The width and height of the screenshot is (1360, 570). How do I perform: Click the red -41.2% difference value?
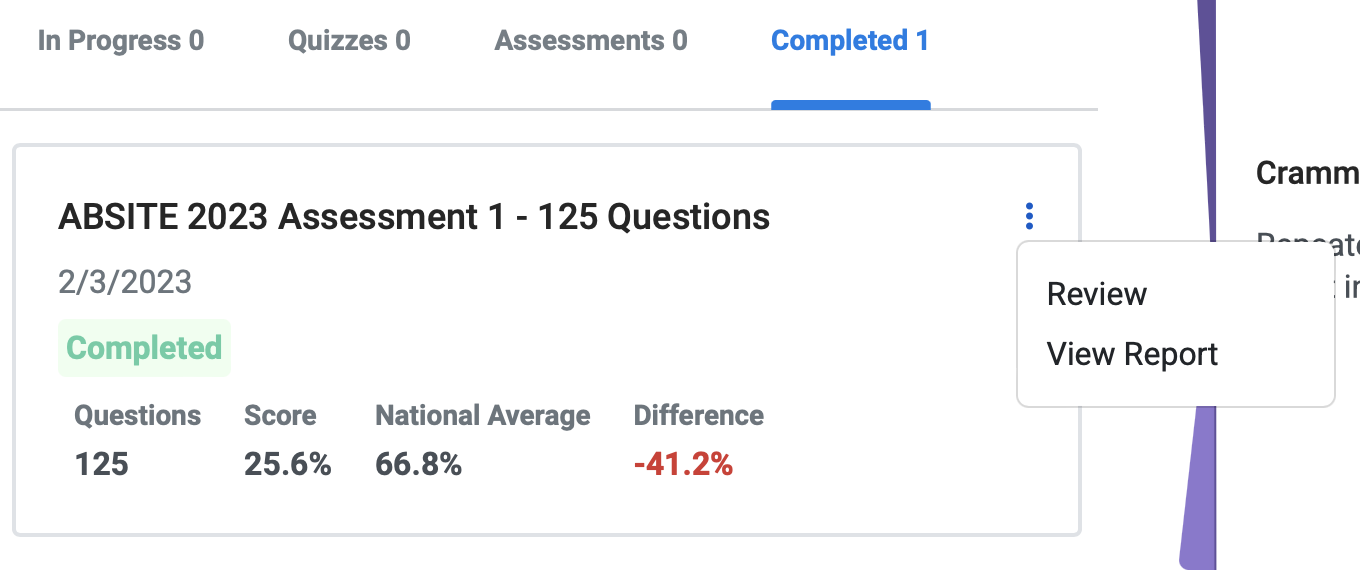683,464
